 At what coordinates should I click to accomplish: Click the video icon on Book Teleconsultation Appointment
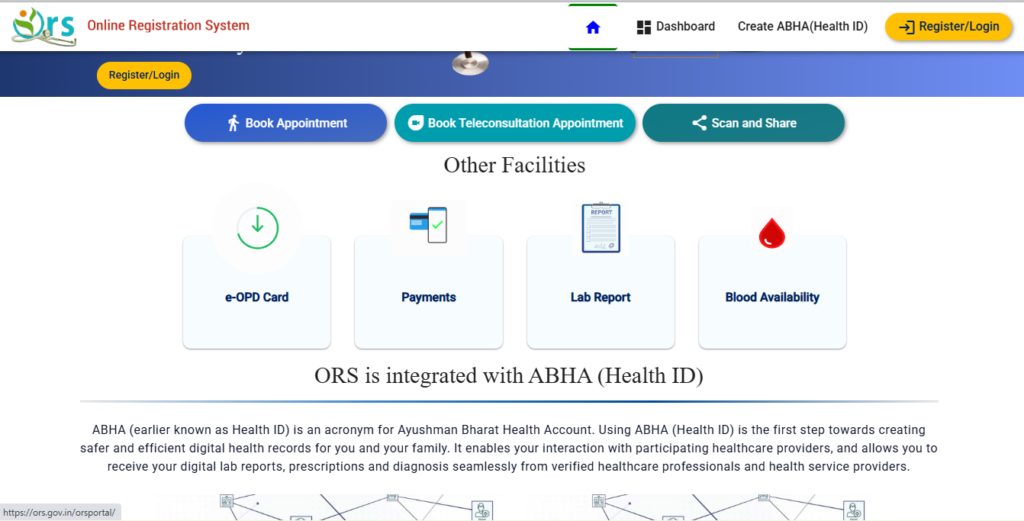pos(416,123)
